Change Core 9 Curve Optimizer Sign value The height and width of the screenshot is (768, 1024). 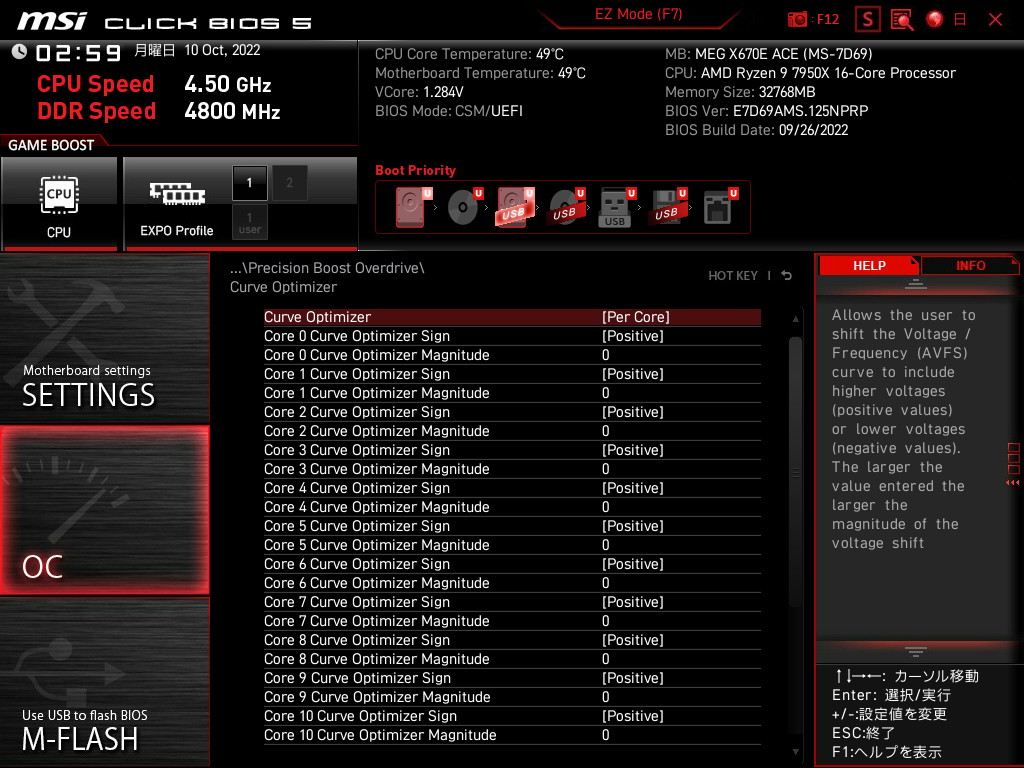[x=632, y=678]
